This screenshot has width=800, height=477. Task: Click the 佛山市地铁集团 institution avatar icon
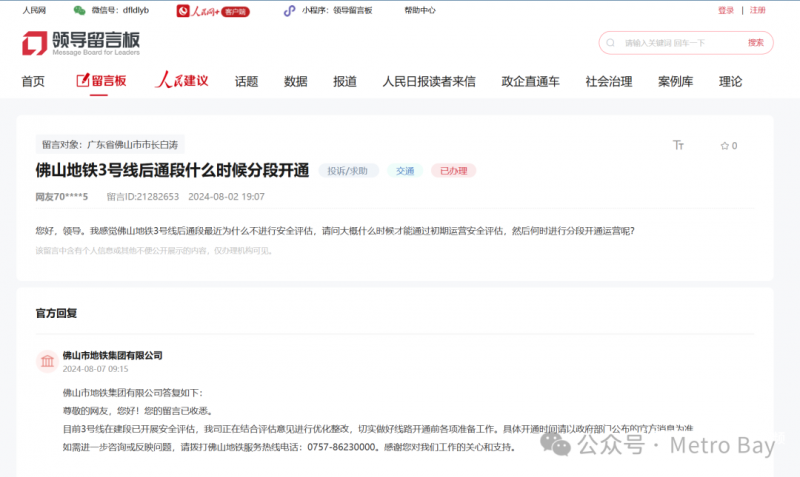[46, 362]
